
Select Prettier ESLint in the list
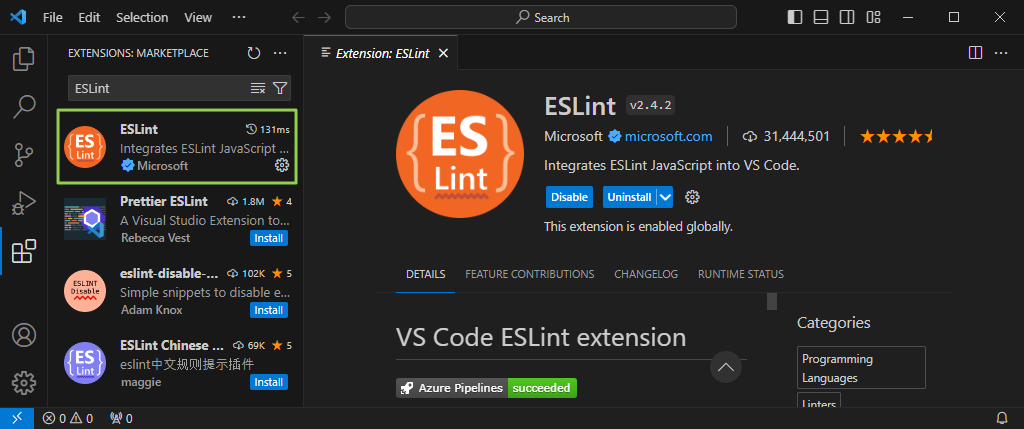coord(177,219)
